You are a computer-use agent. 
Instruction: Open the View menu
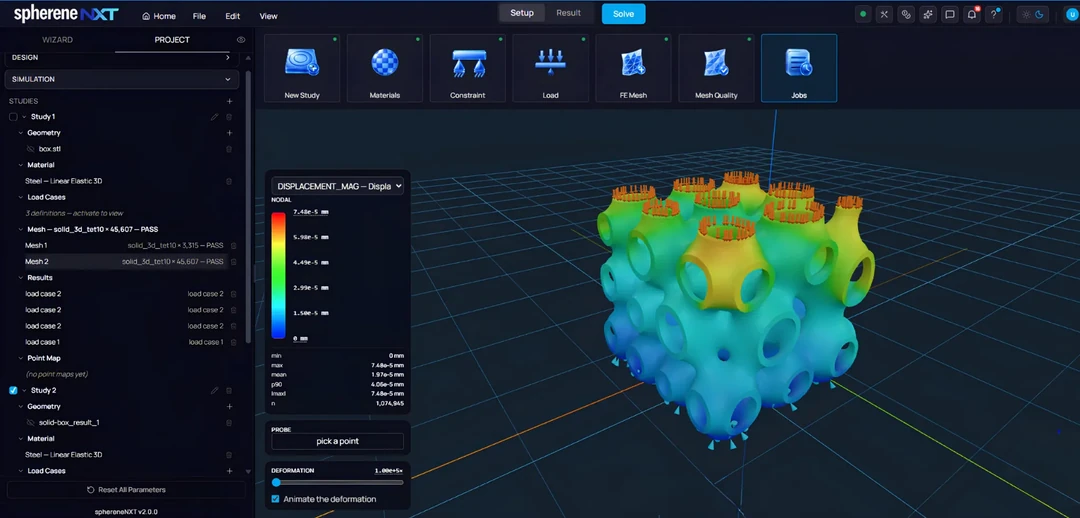[x=269, y=16]
